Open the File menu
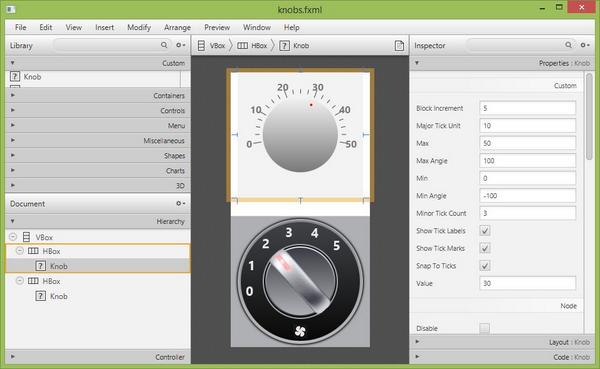The width and height of the screenshot is (600, 369). 21,27
